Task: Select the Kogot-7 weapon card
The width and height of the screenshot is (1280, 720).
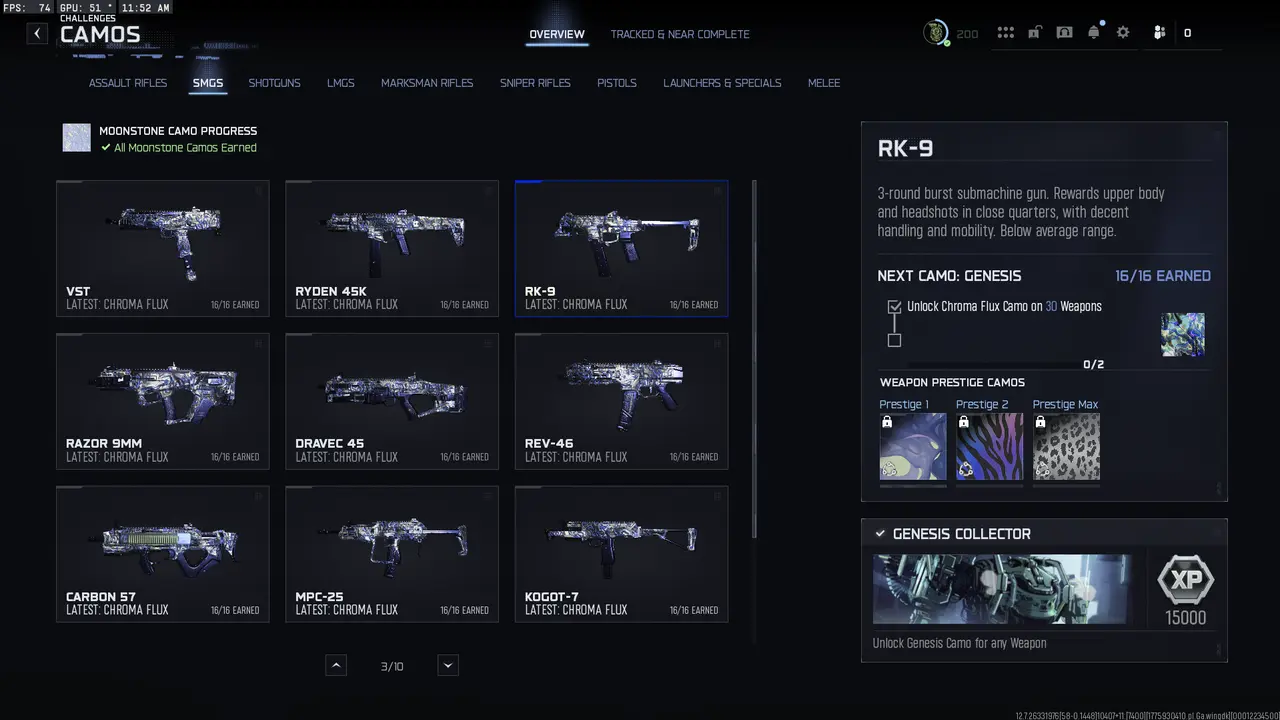Action: (x=621, y=554)
